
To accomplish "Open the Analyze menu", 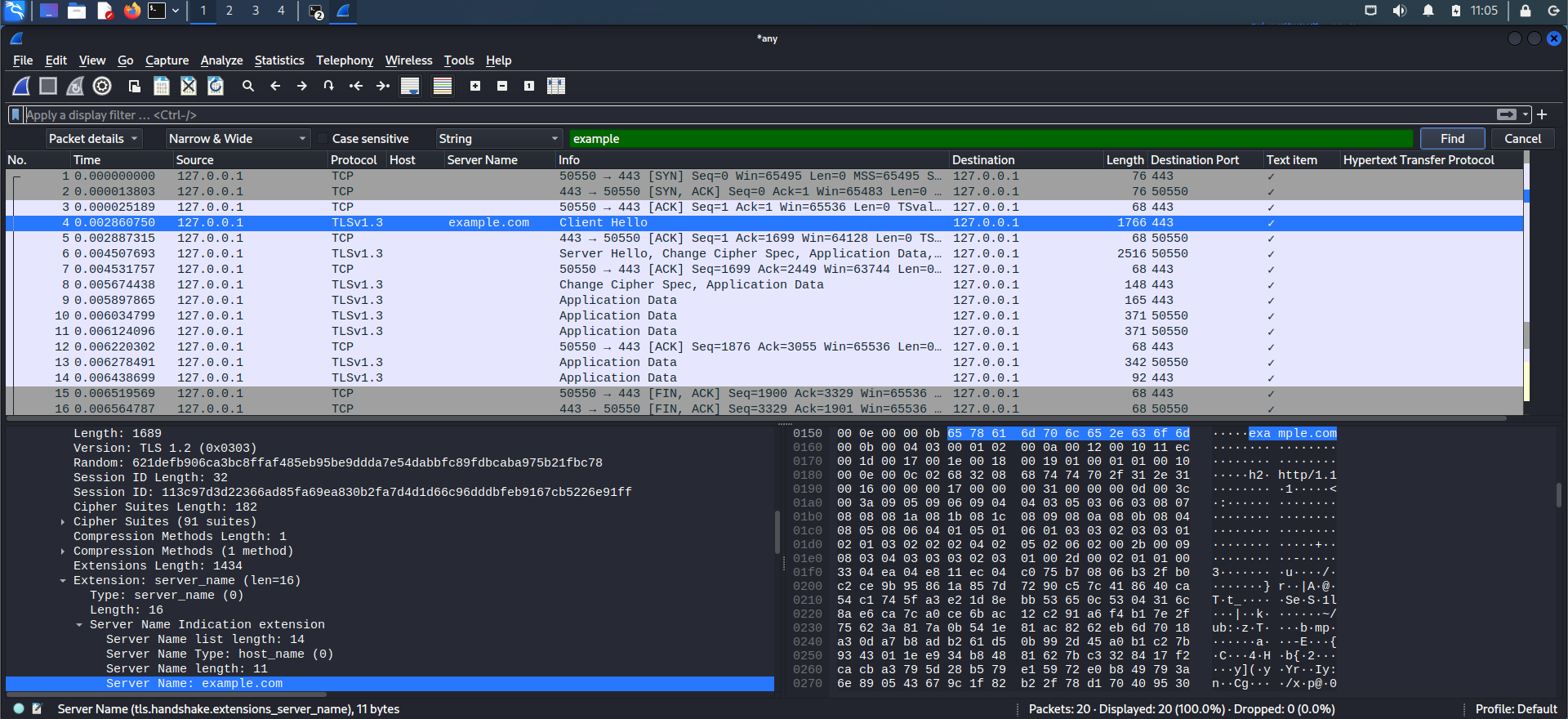I will click(221, 60).
